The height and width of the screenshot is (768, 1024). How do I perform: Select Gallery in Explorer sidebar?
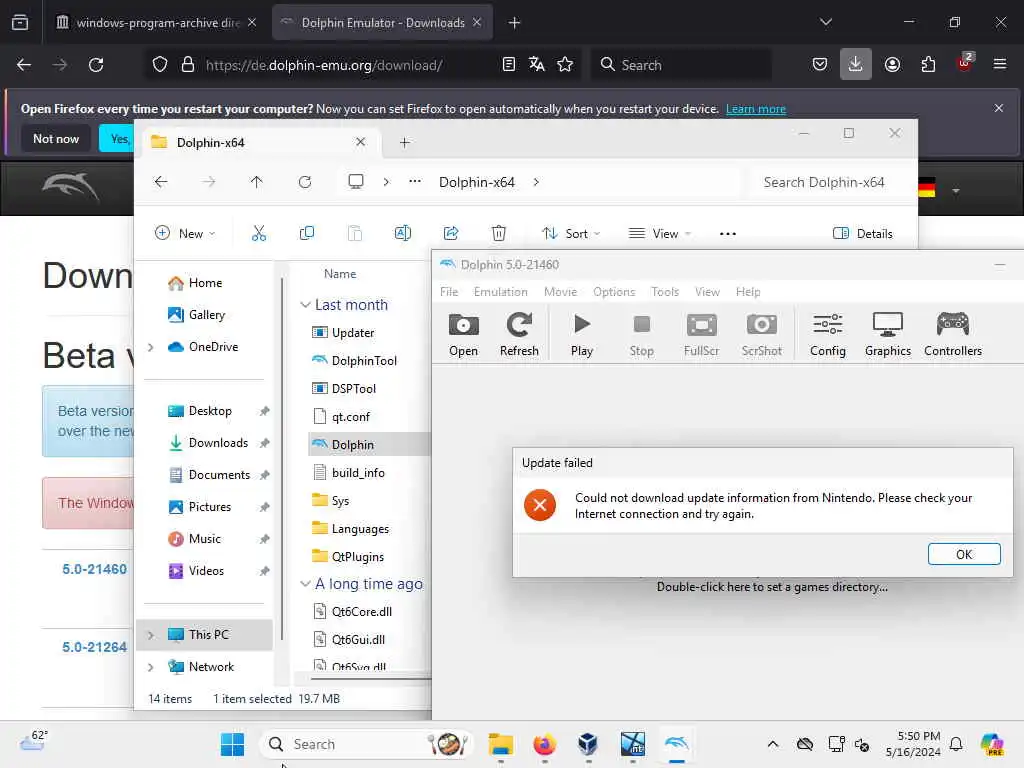tap(206, 315)
